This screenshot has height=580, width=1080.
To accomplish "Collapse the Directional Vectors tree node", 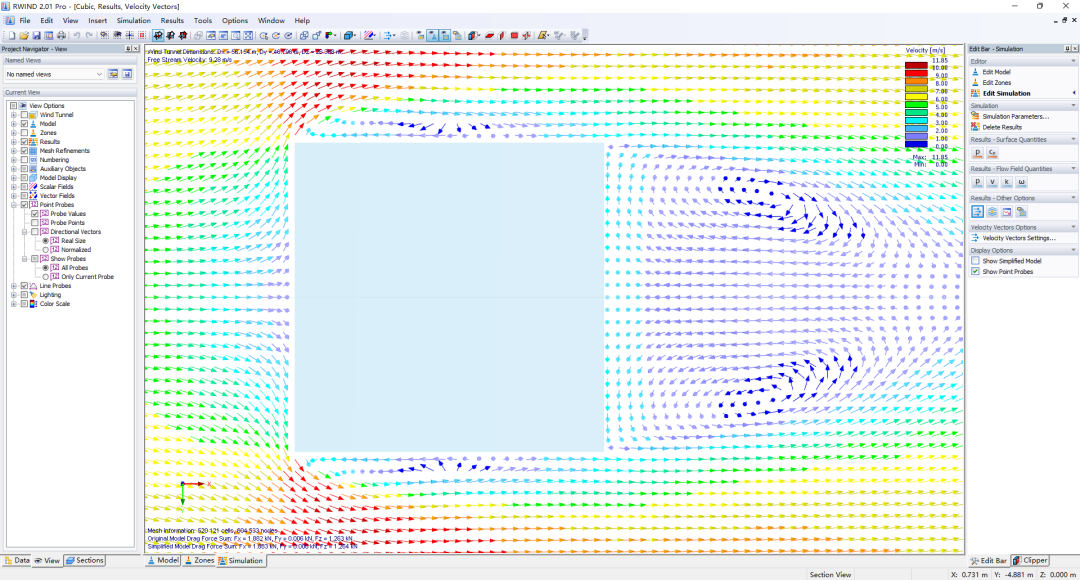I will click(25, 232).
